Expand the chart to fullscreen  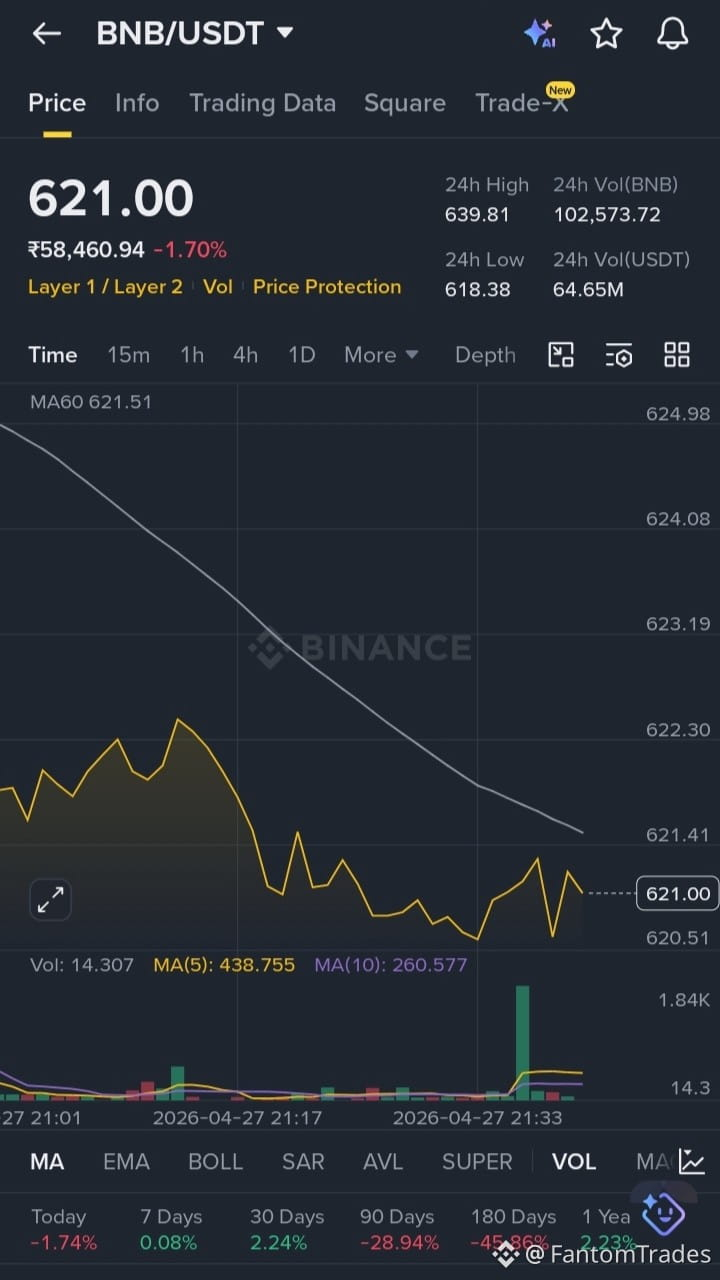pos(50,900)
